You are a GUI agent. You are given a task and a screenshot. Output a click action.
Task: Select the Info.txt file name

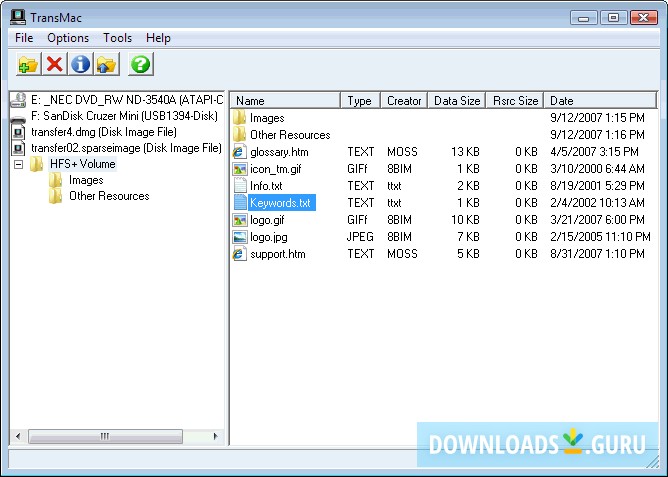(x=266, y=186)
